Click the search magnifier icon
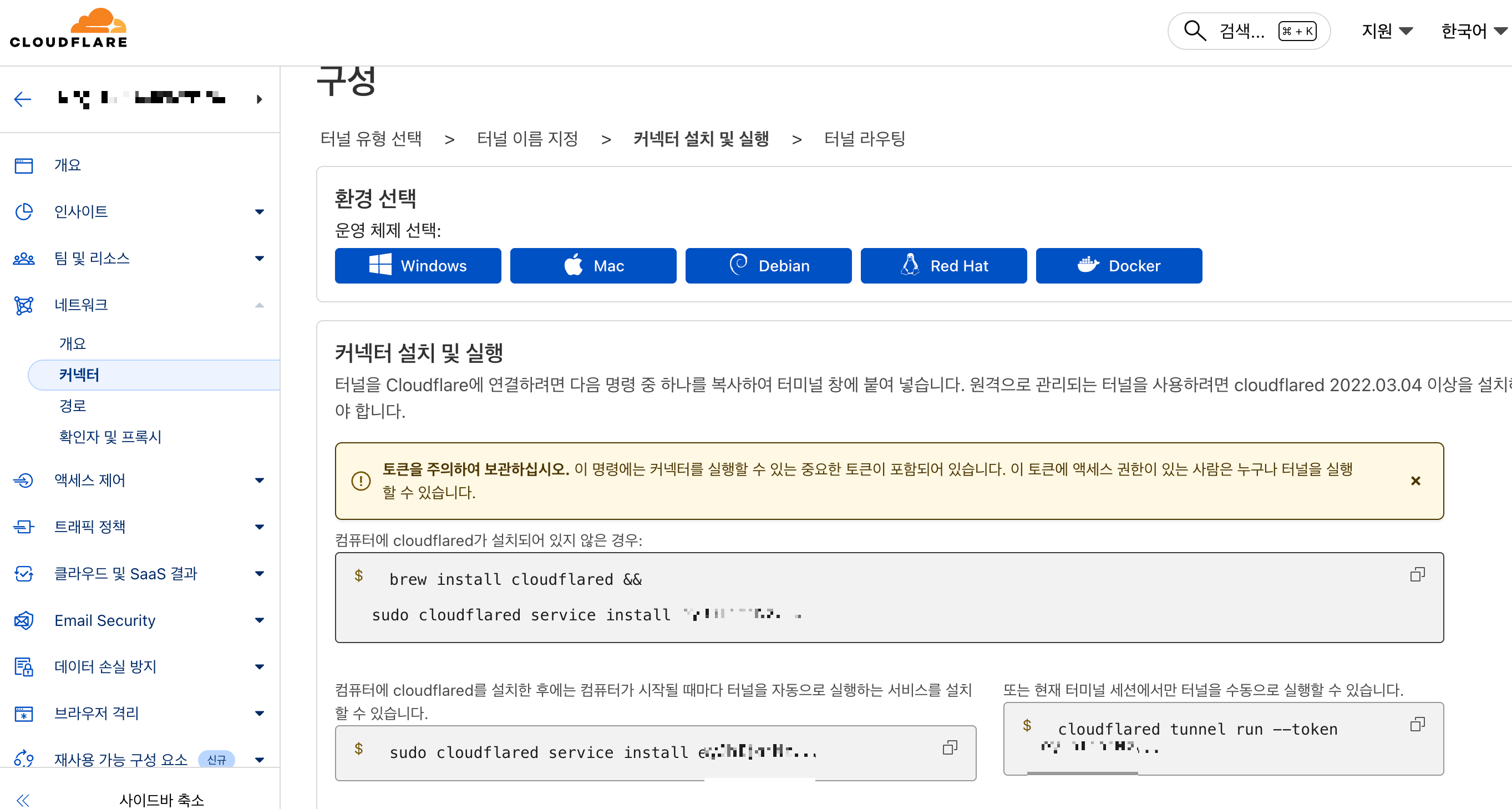The width and height of the screenshot is (1512, 809). (1194, 31)
